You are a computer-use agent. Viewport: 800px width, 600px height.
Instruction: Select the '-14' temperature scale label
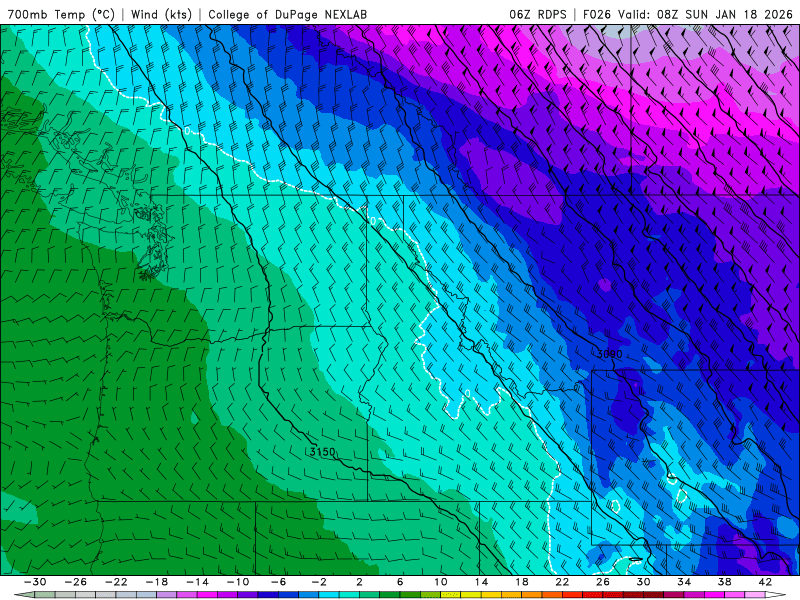click(197, 582)
